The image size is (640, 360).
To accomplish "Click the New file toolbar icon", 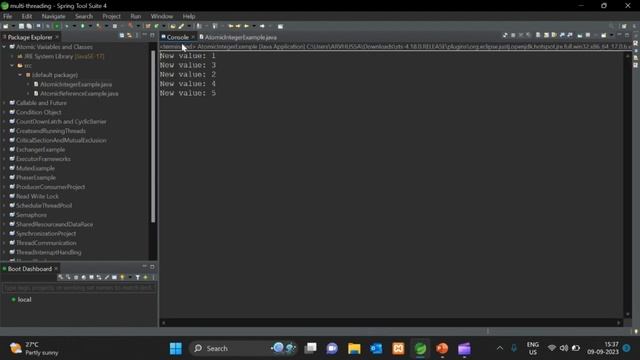I will pos(5,26).
